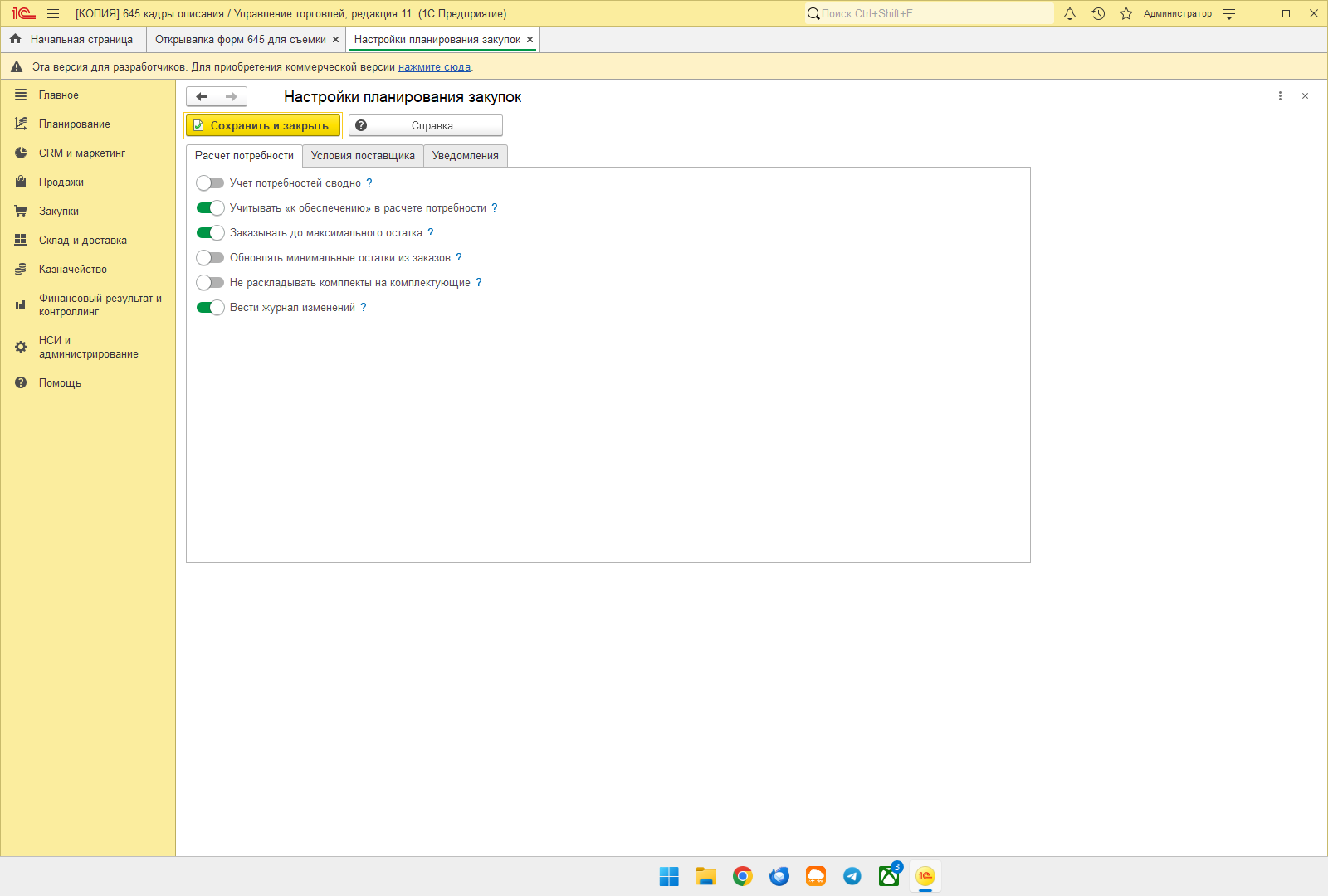The height and width of the screenshot is (896, 1328).
Task: Enable 'Обновлять минимальные остатки из заказов'
Action: tap(210, 258)
